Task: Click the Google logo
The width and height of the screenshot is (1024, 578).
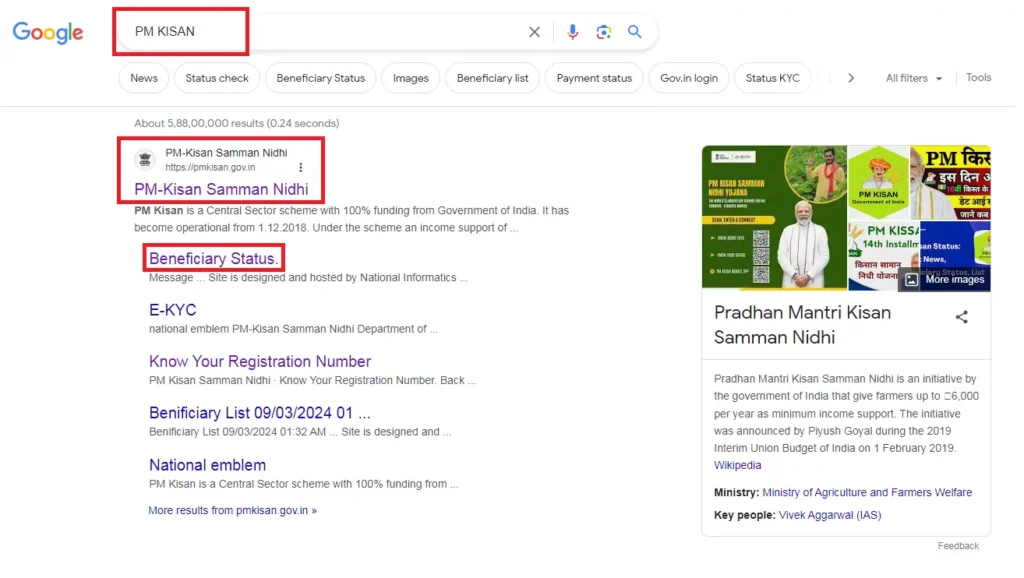Action: 48,33
